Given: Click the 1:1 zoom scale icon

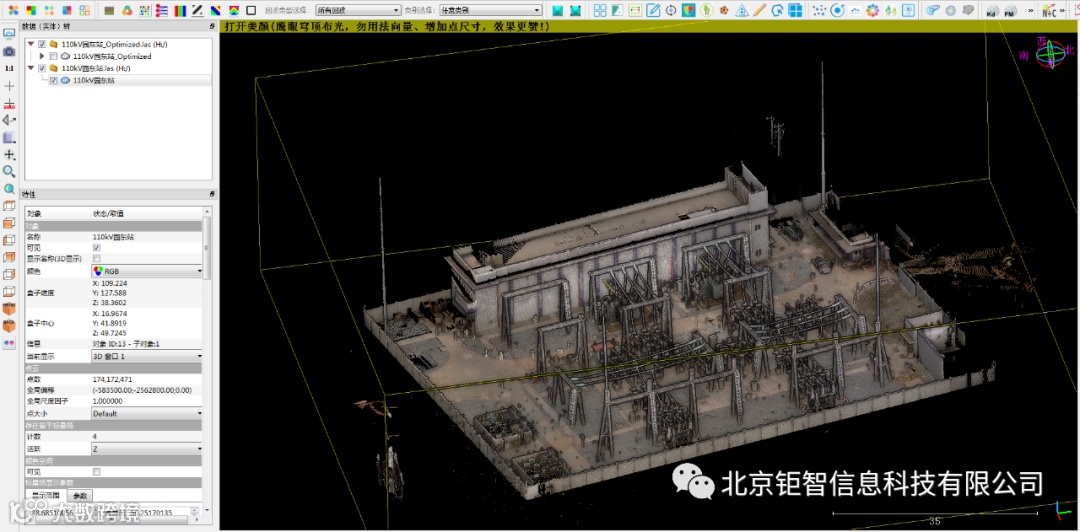Looking at the screenshot, I should point(9,68).
